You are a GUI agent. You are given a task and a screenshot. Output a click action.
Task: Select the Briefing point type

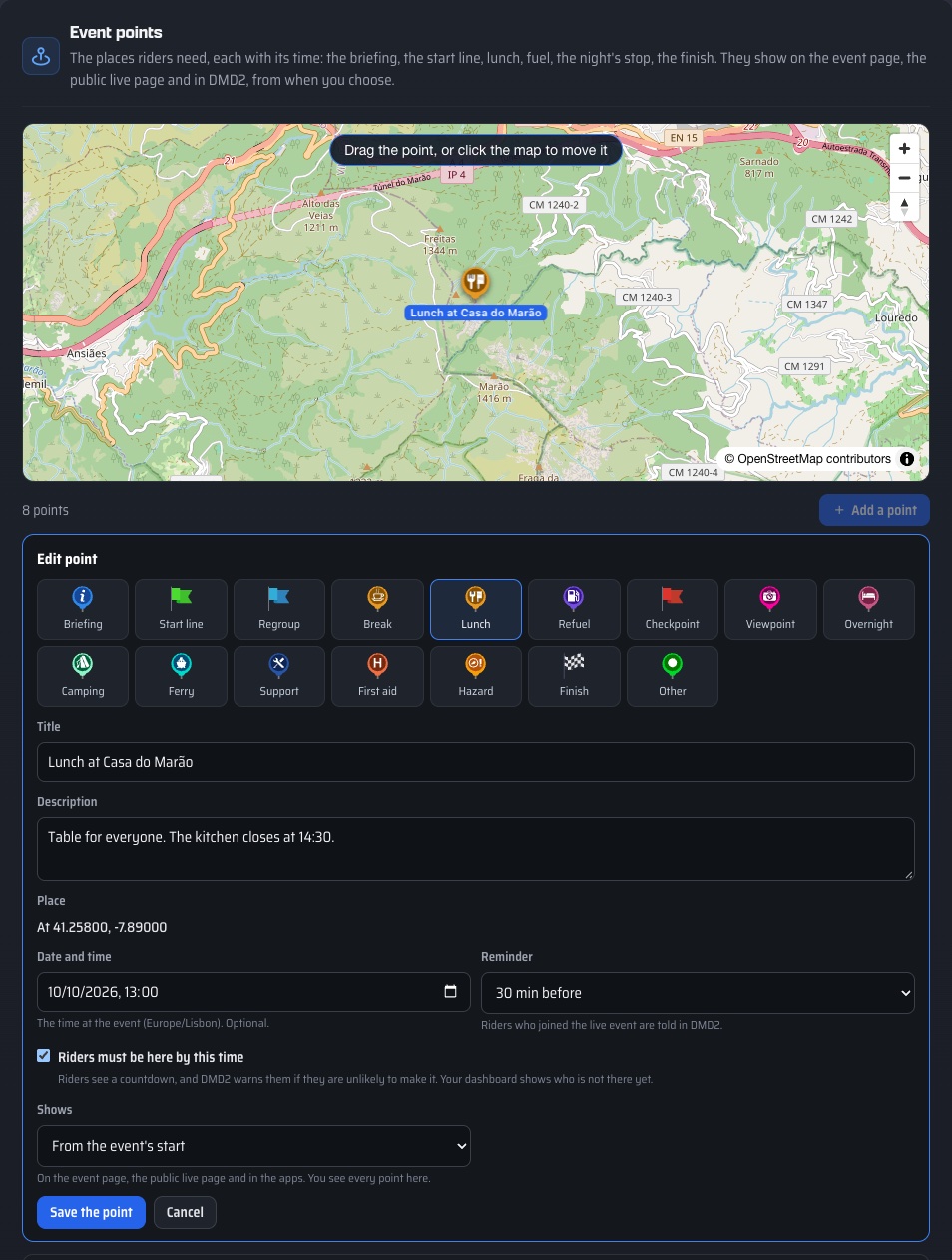click(83, 609)
